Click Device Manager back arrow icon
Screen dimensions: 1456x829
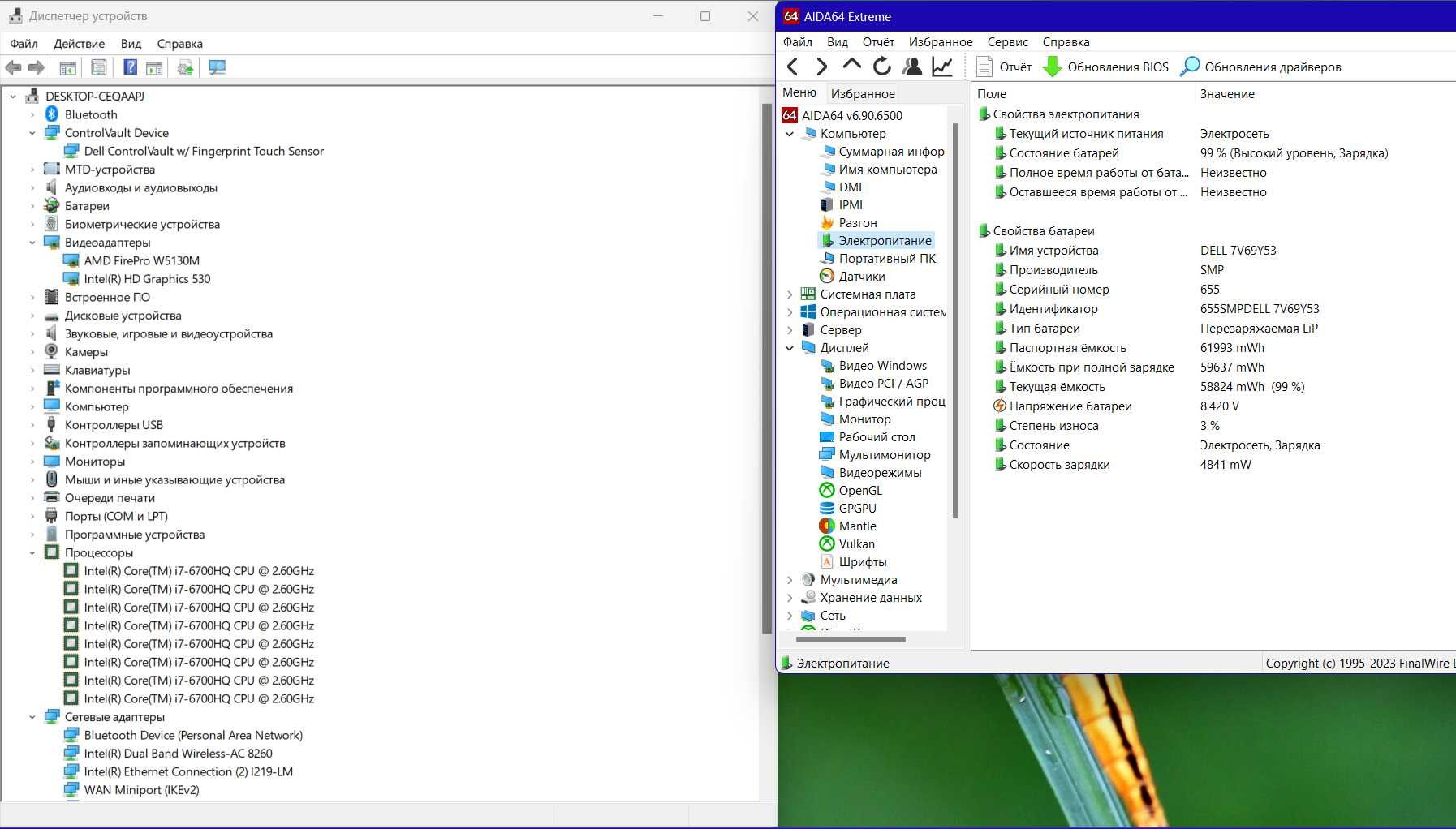click(13, 68)
